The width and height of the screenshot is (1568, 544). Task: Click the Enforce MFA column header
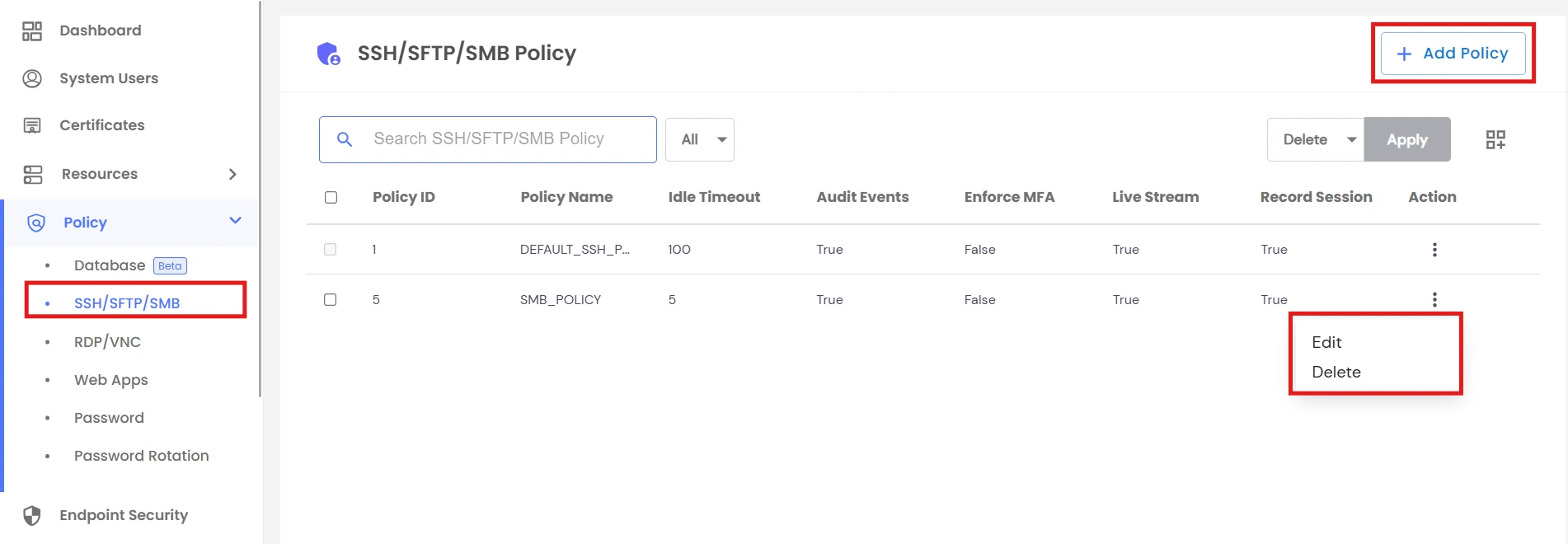point(1009,197)
